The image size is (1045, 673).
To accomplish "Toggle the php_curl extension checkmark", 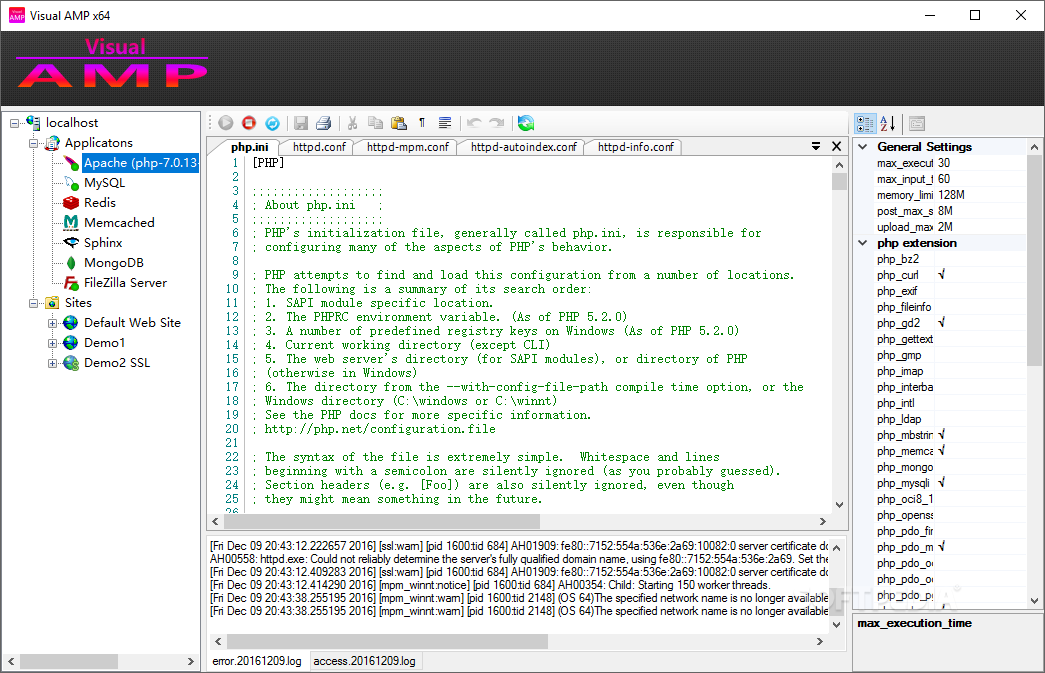I will click(x=941, y=275).
